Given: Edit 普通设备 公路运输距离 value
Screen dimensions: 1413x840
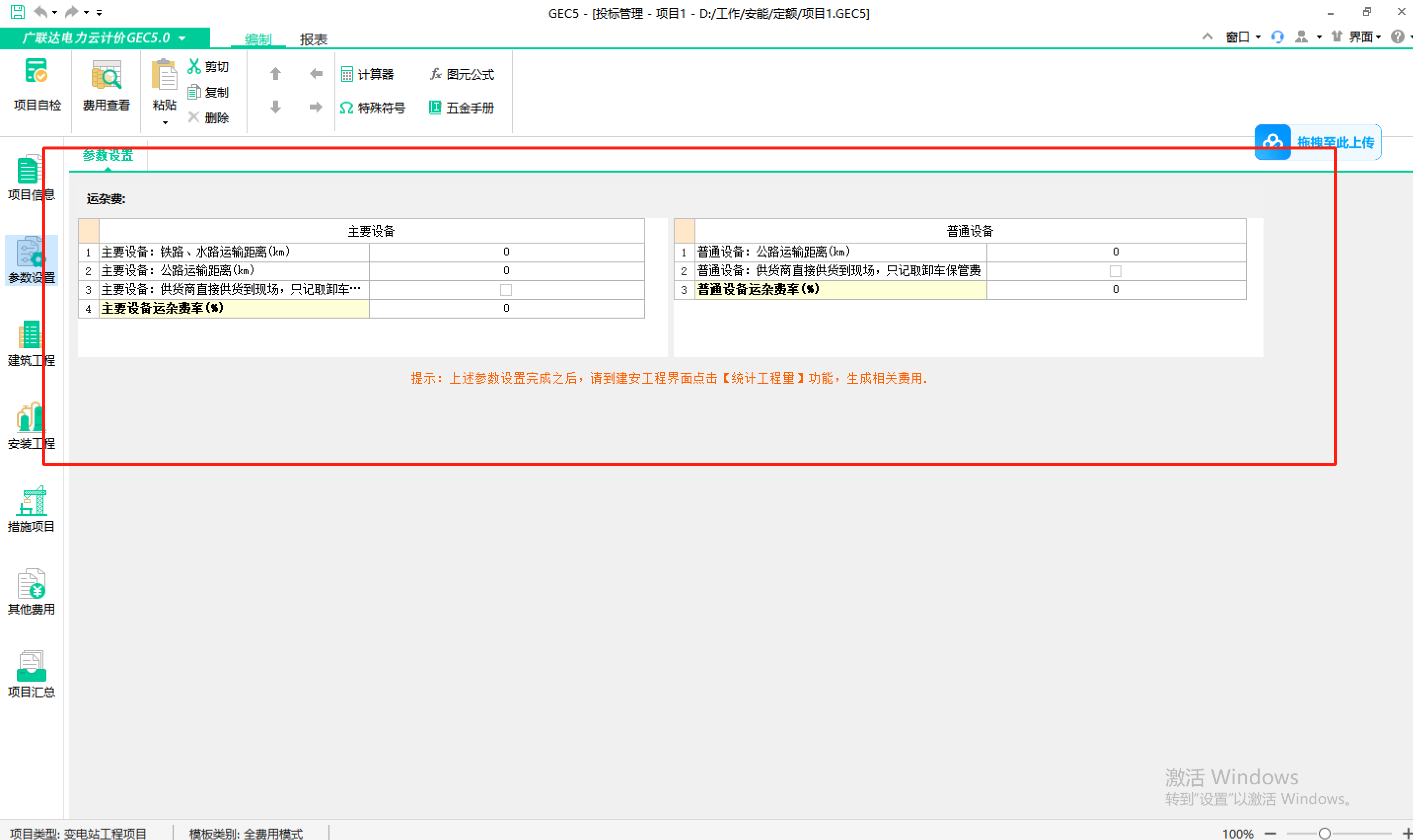Looking at the screenshot, I should [x=1116, y=252].
